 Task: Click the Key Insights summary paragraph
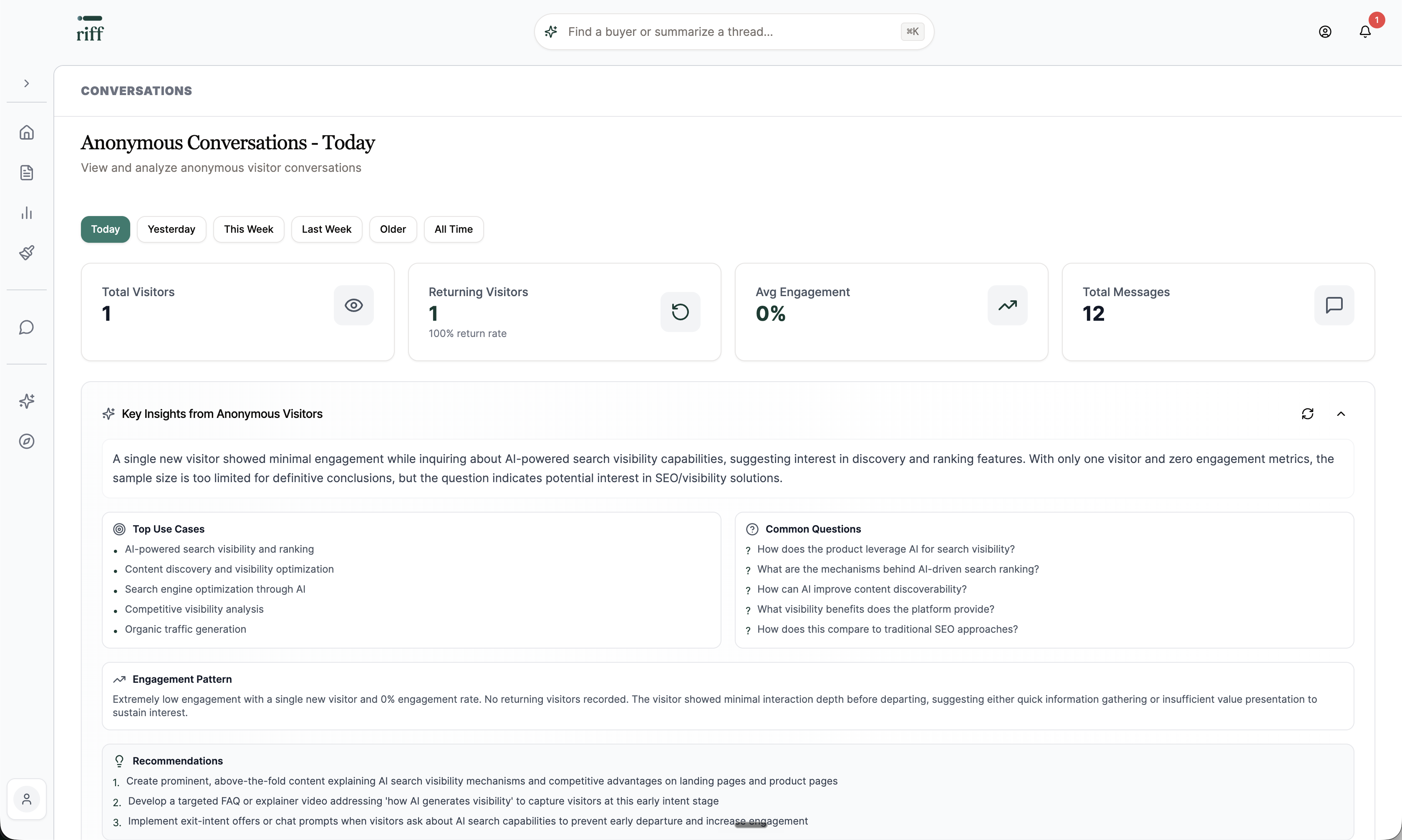tap(723, 469)
